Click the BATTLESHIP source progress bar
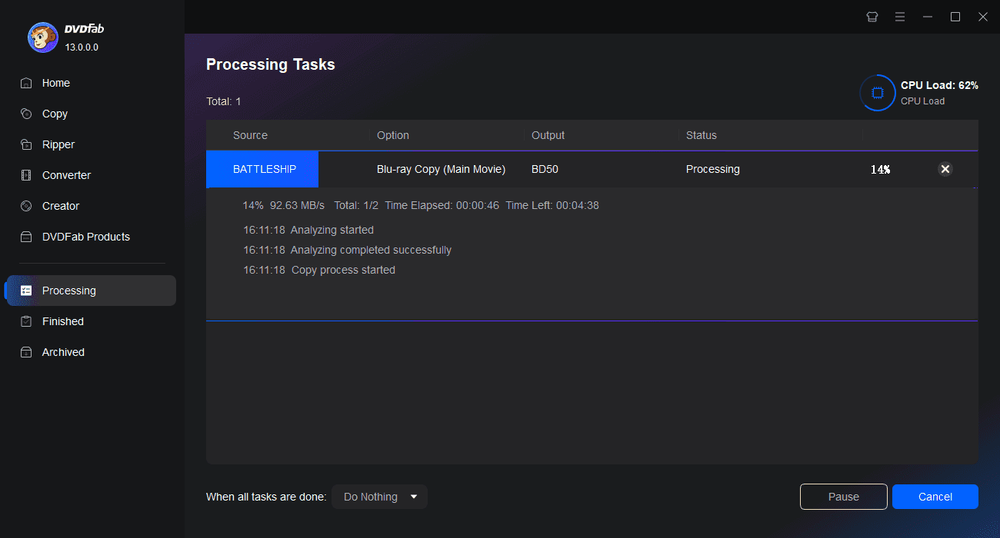The width and height of the screenshot is (1000, 538). click(x=263, y=169)
